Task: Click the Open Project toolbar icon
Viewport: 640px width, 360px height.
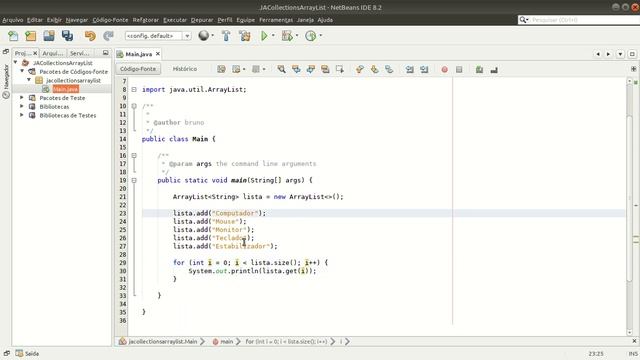Action: [49, 36]
